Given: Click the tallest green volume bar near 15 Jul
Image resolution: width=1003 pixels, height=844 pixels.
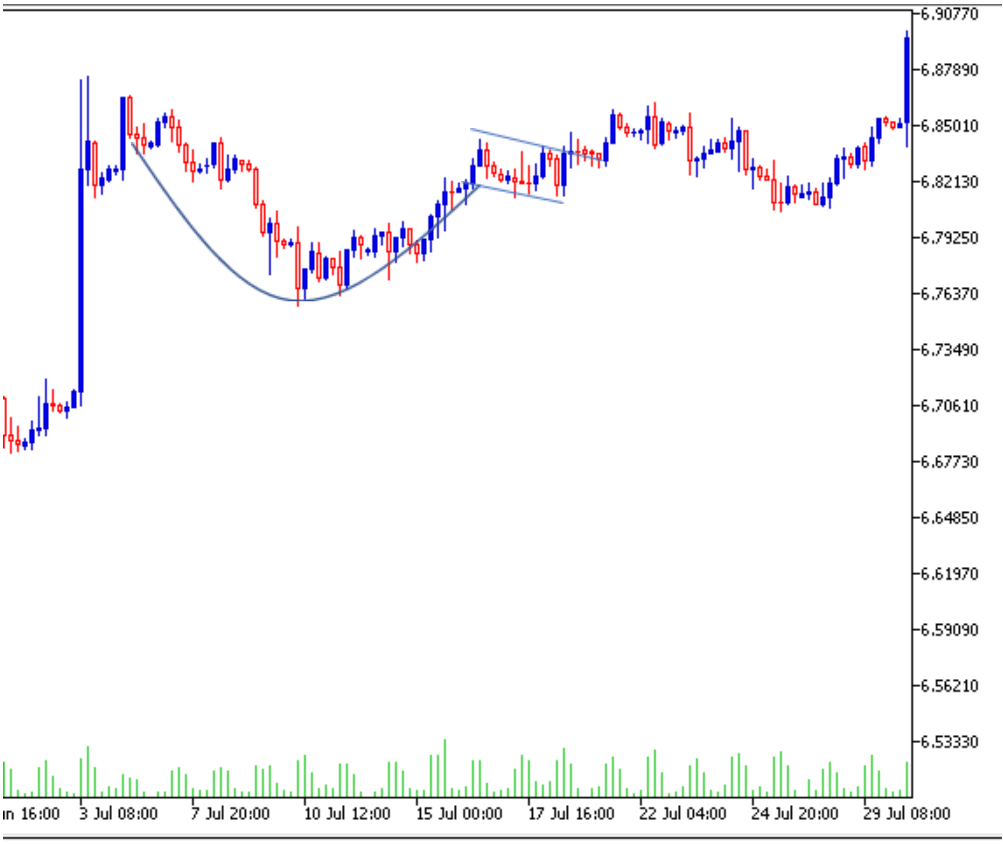Looking at the screenshot, I should [x=444, y=768].
